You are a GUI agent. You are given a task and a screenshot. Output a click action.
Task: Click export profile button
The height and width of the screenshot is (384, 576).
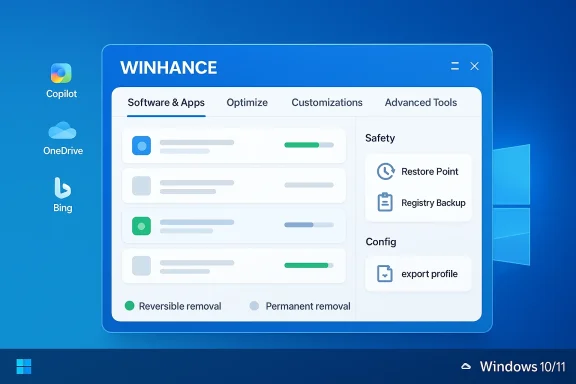(x=418, y=274)
